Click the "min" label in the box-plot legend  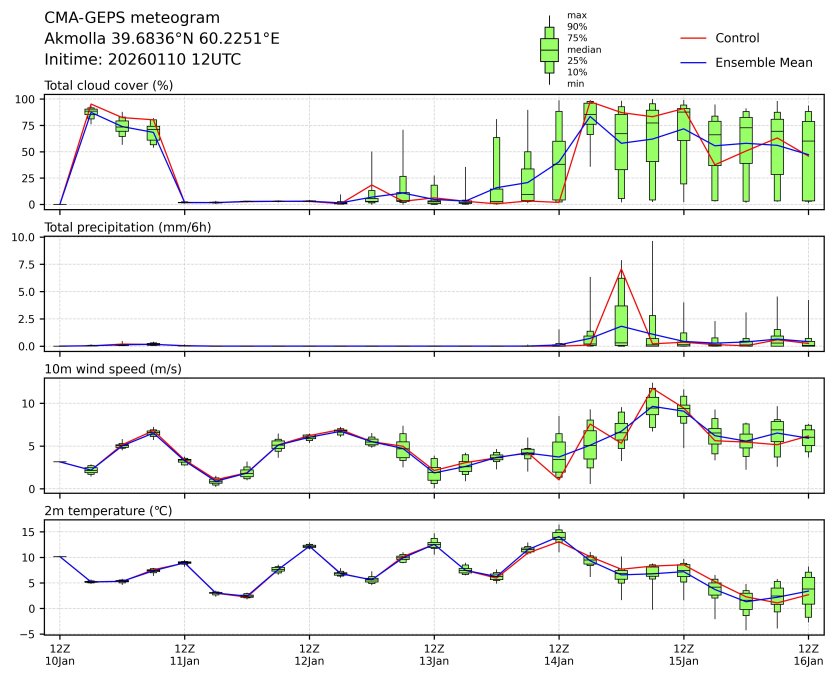coord(575,84)
